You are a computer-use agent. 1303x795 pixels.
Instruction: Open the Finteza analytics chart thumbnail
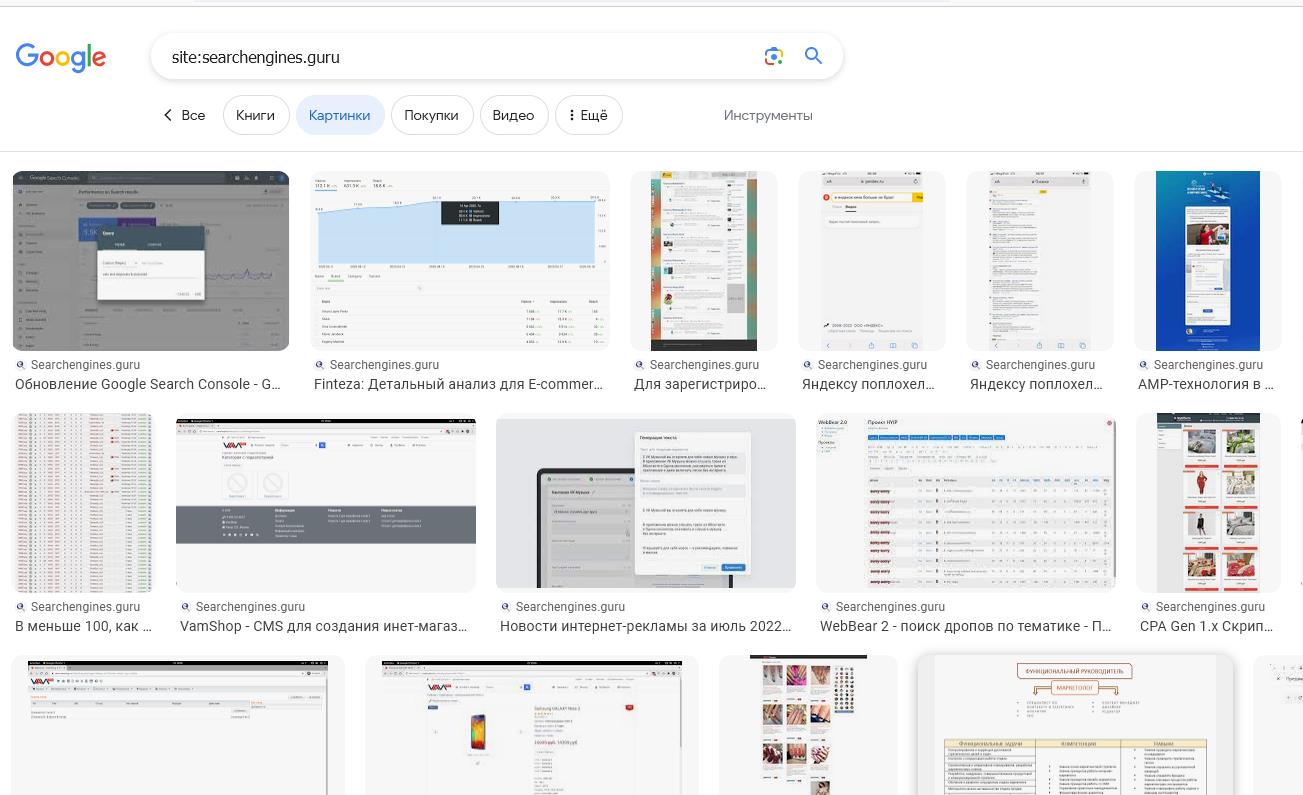point(460,261)
